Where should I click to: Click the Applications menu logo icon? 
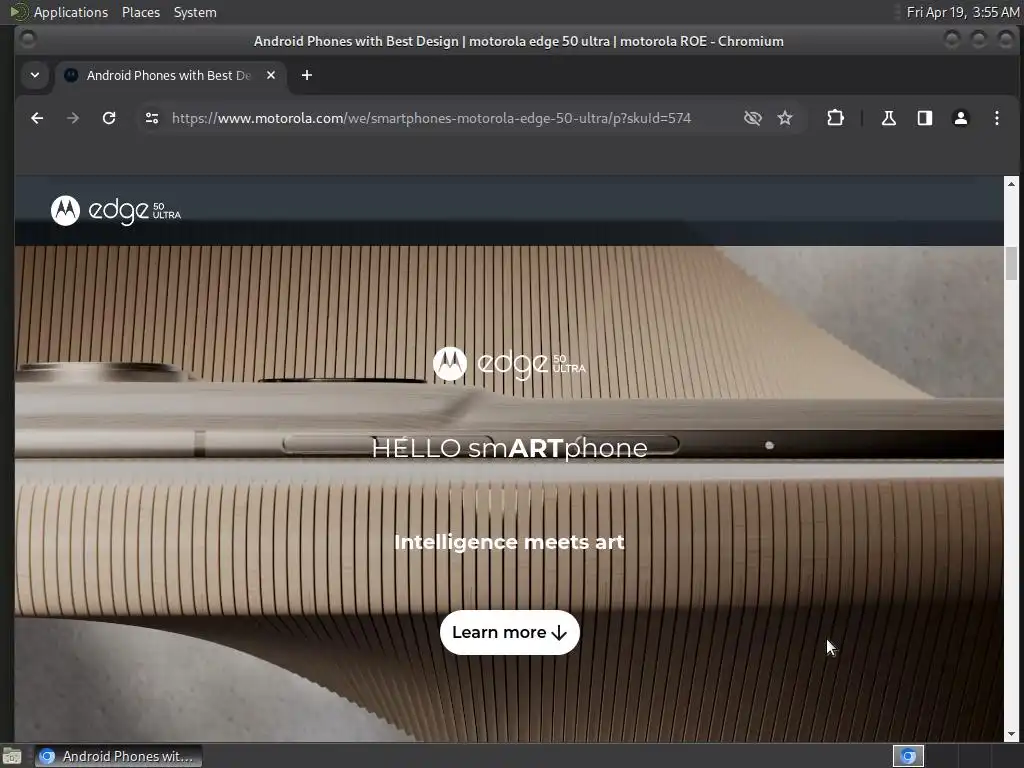[x=18, y=12]
